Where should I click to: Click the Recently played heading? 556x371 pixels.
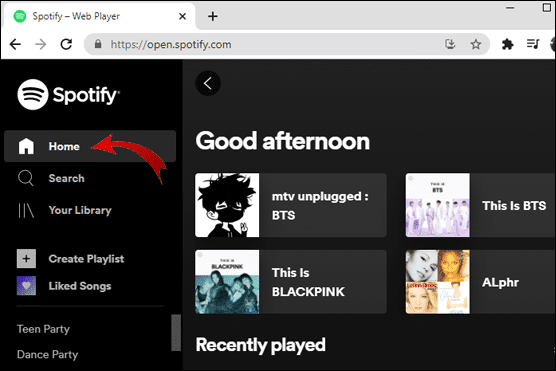[261, 345]
